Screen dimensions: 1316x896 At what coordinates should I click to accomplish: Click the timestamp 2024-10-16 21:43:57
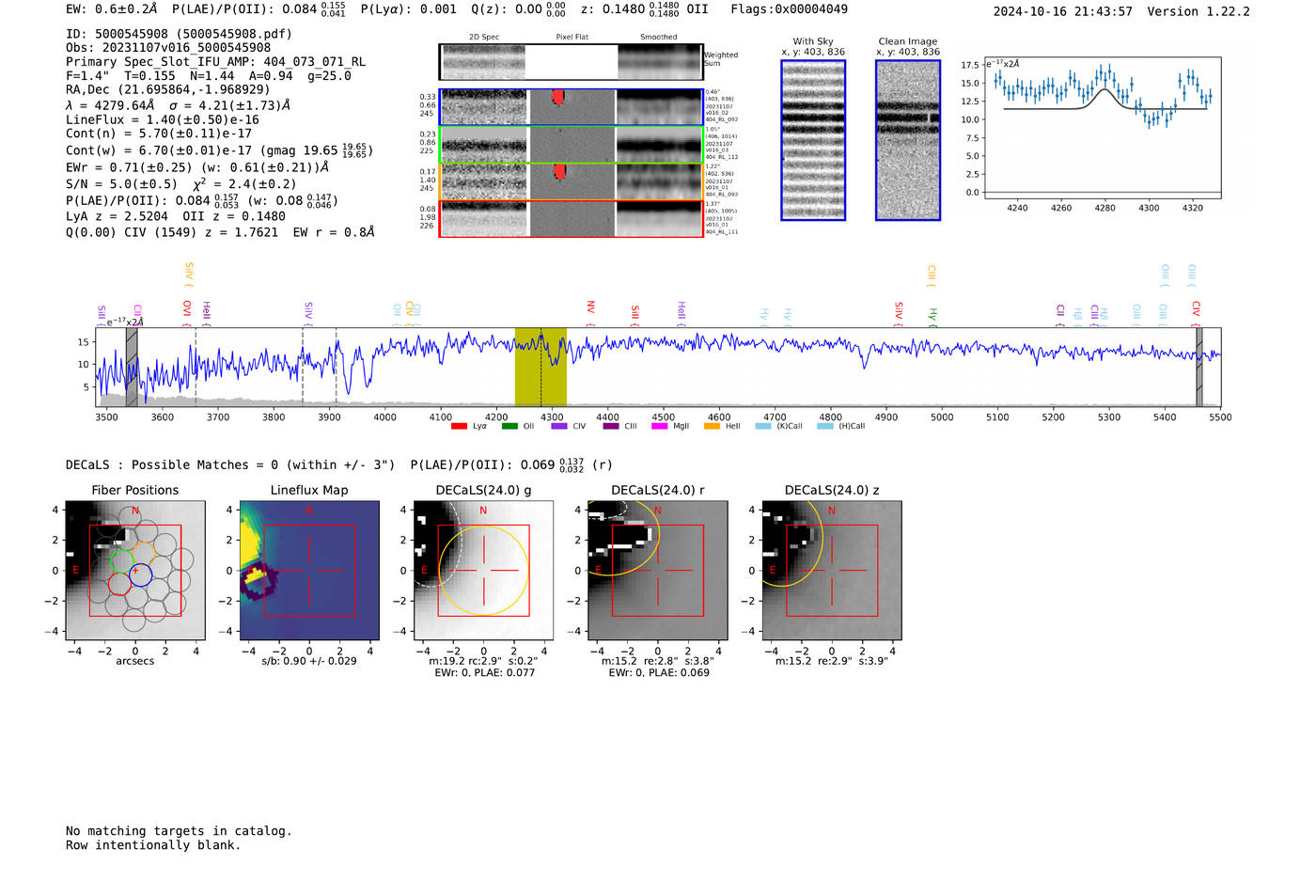(x=1062, y=12)
